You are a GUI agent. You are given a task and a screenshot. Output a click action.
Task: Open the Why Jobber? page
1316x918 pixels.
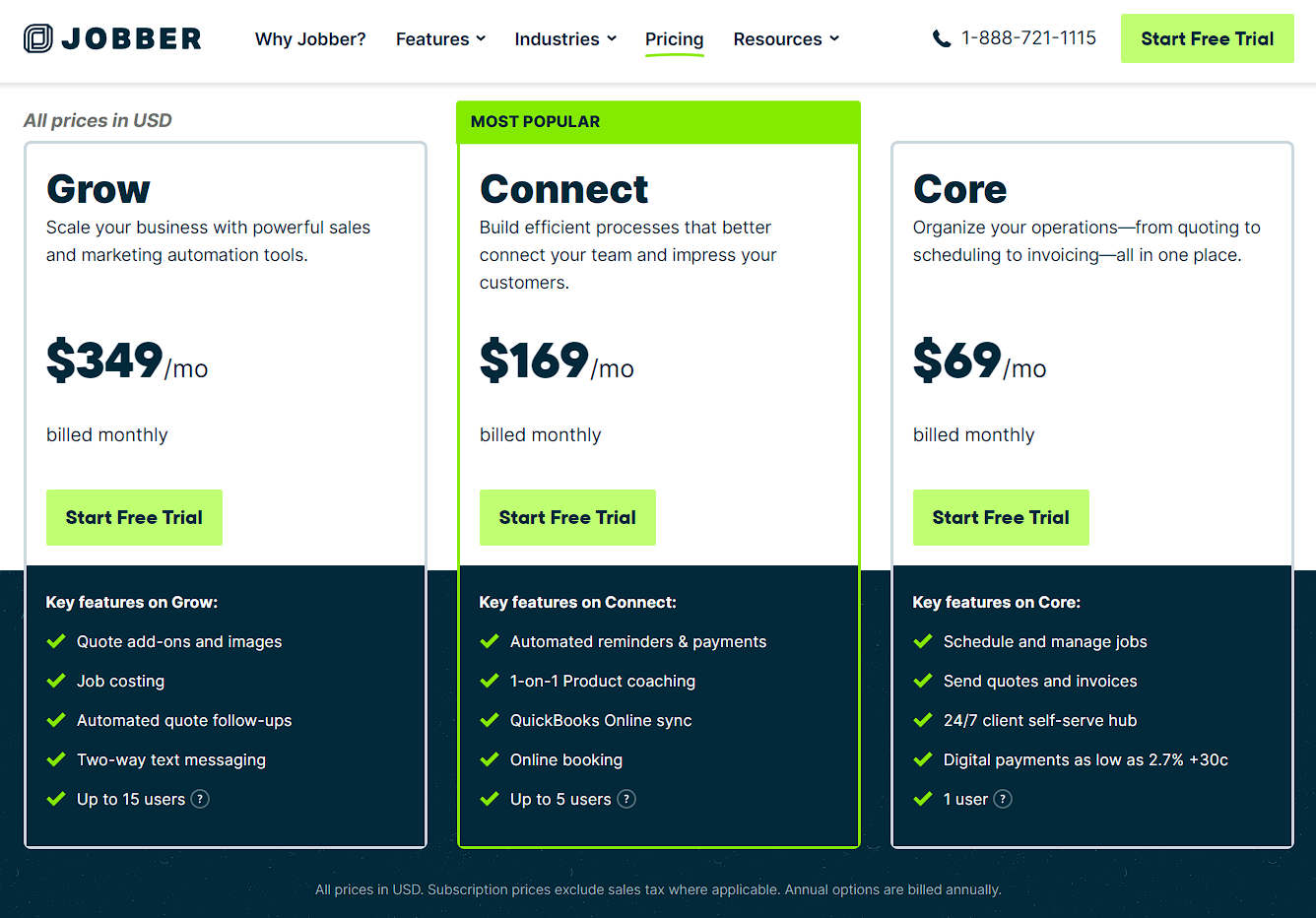click(x=310, y=38)
